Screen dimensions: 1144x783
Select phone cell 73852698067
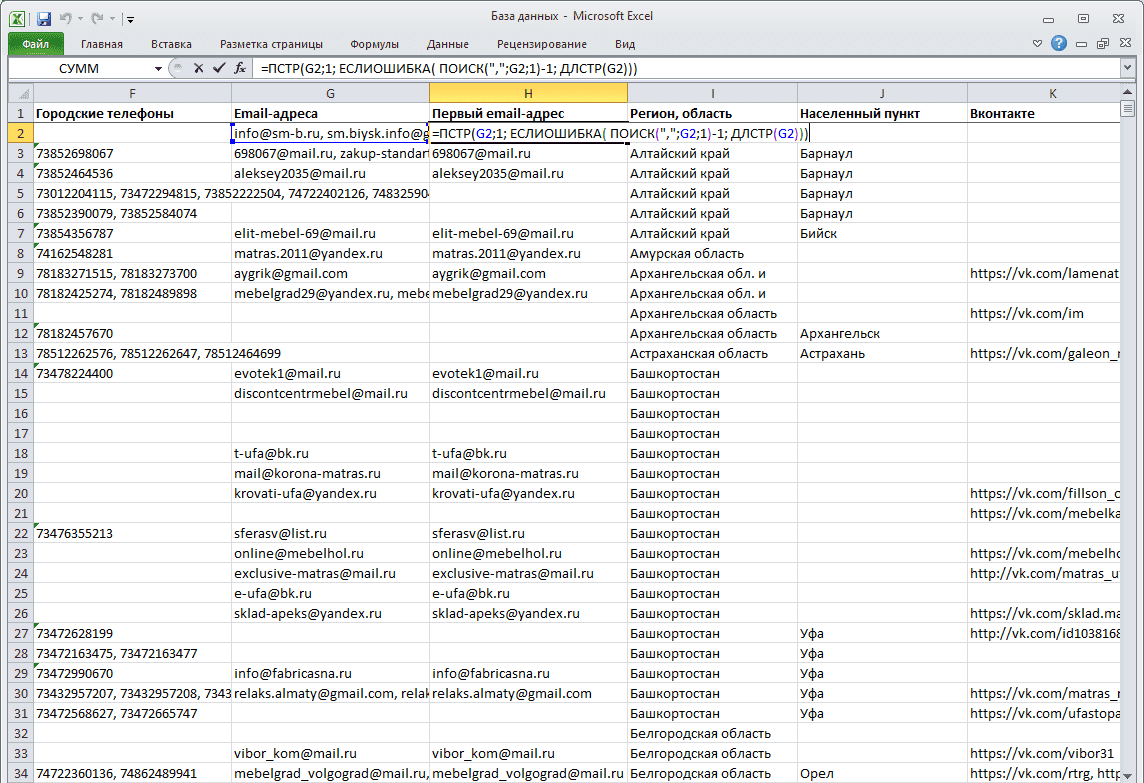[132, 154]
